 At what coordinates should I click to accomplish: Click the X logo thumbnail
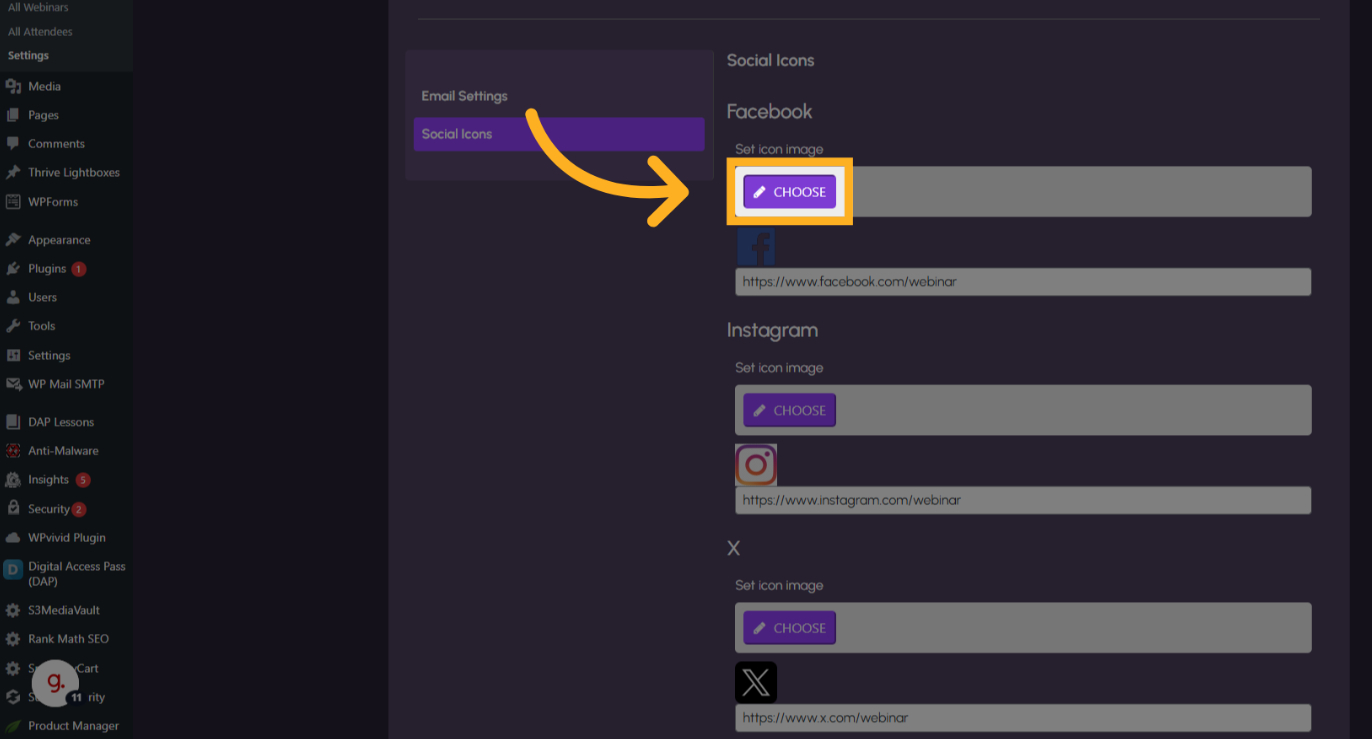pyautogui.click(x=756, y=683)
